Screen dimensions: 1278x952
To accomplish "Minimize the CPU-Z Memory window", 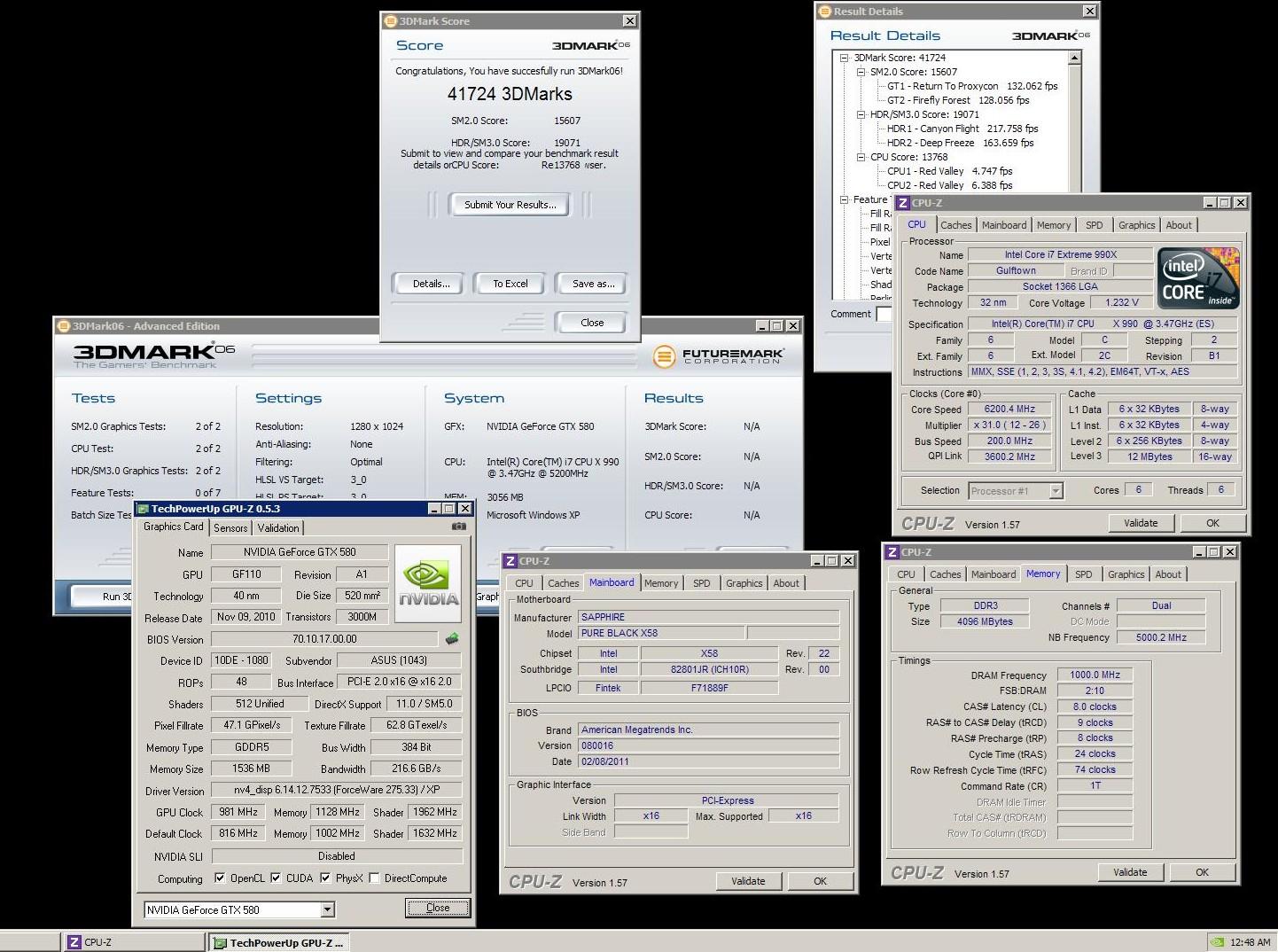I will point(1199,551).
